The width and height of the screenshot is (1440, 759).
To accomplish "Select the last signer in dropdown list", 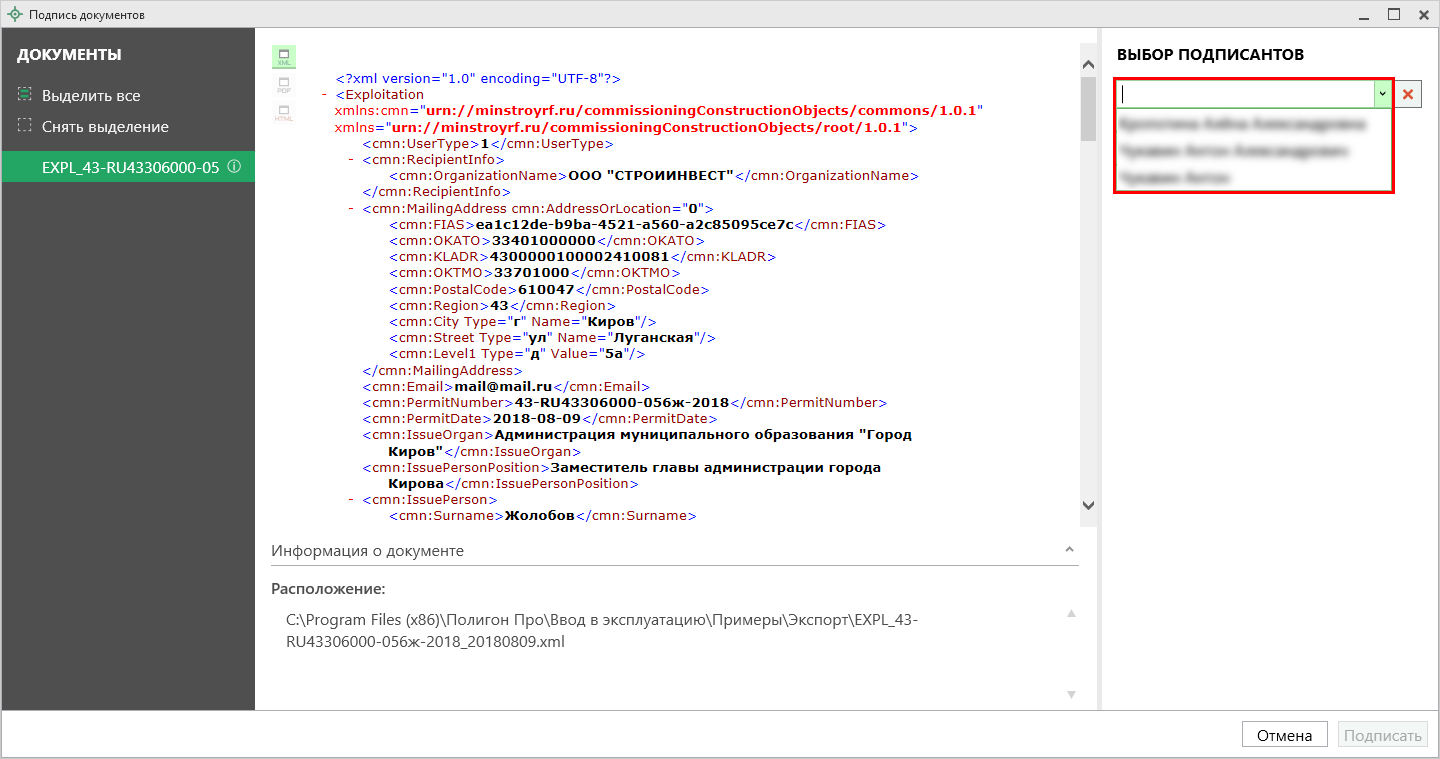I will click(1175, 177).
